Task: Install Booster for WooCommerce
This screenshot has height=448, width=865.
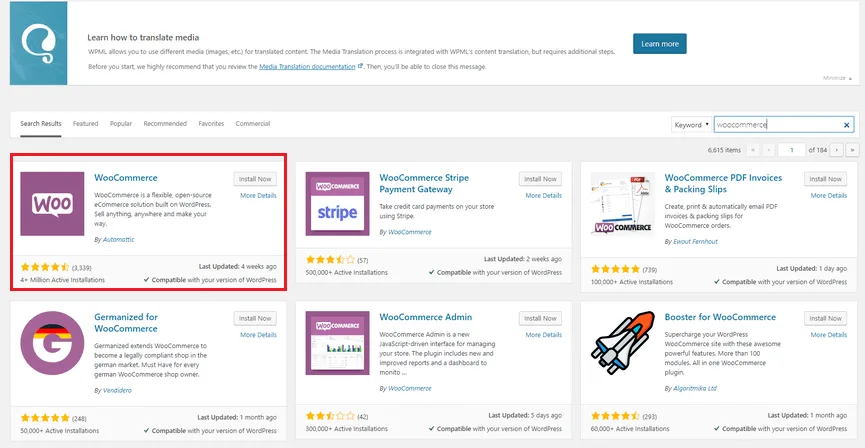Action: click(x=826, y=318)
